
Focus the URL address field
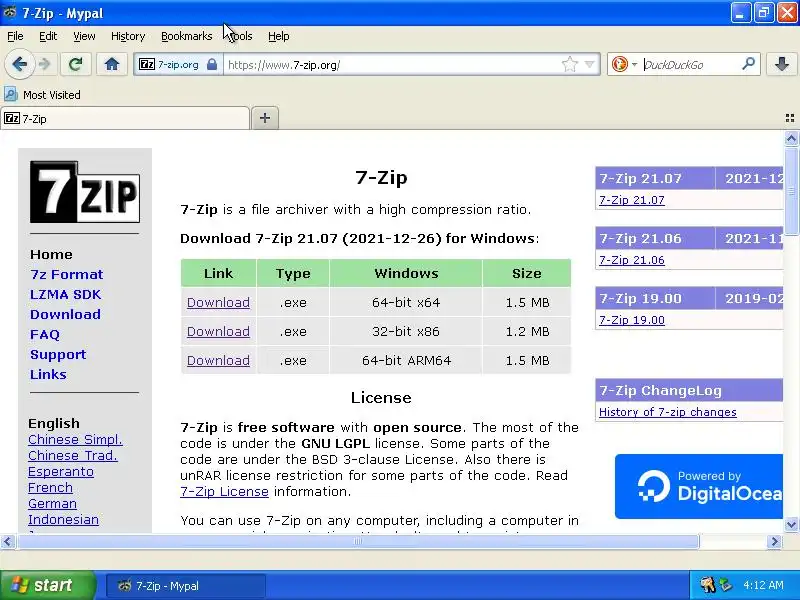390,65
